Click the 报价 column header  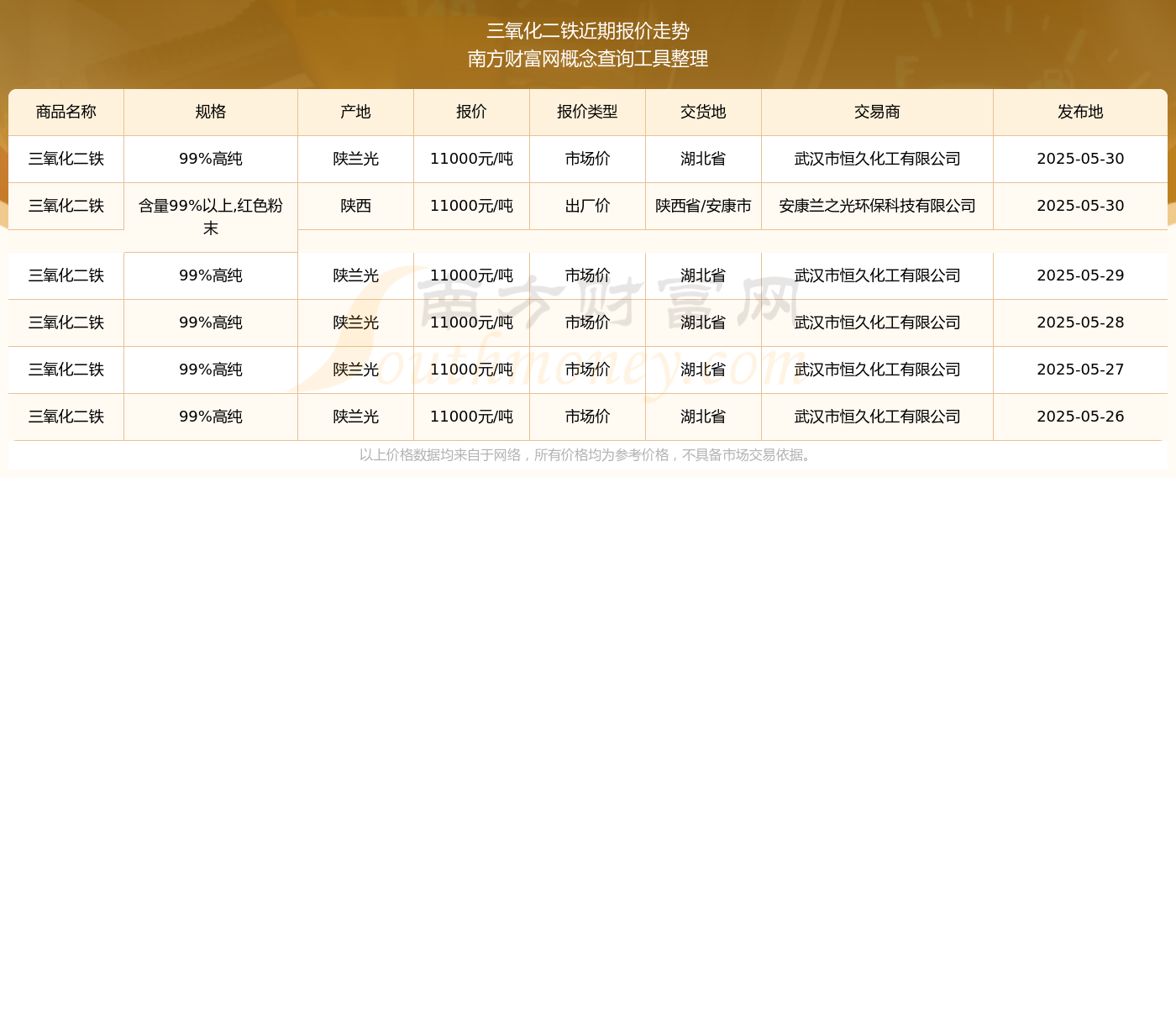tap(472, 112)
